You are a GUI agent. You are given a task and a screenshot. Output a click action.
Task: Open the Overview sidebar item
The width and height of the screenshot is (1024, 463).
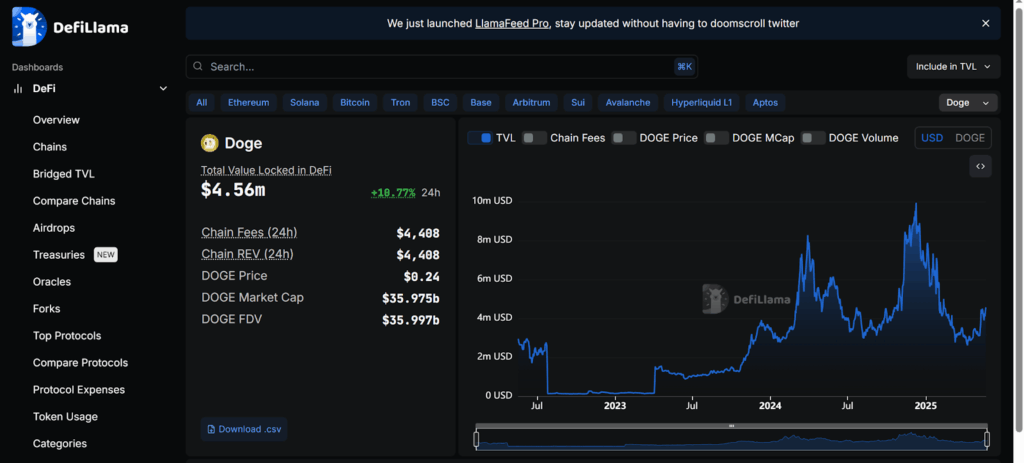56,120
